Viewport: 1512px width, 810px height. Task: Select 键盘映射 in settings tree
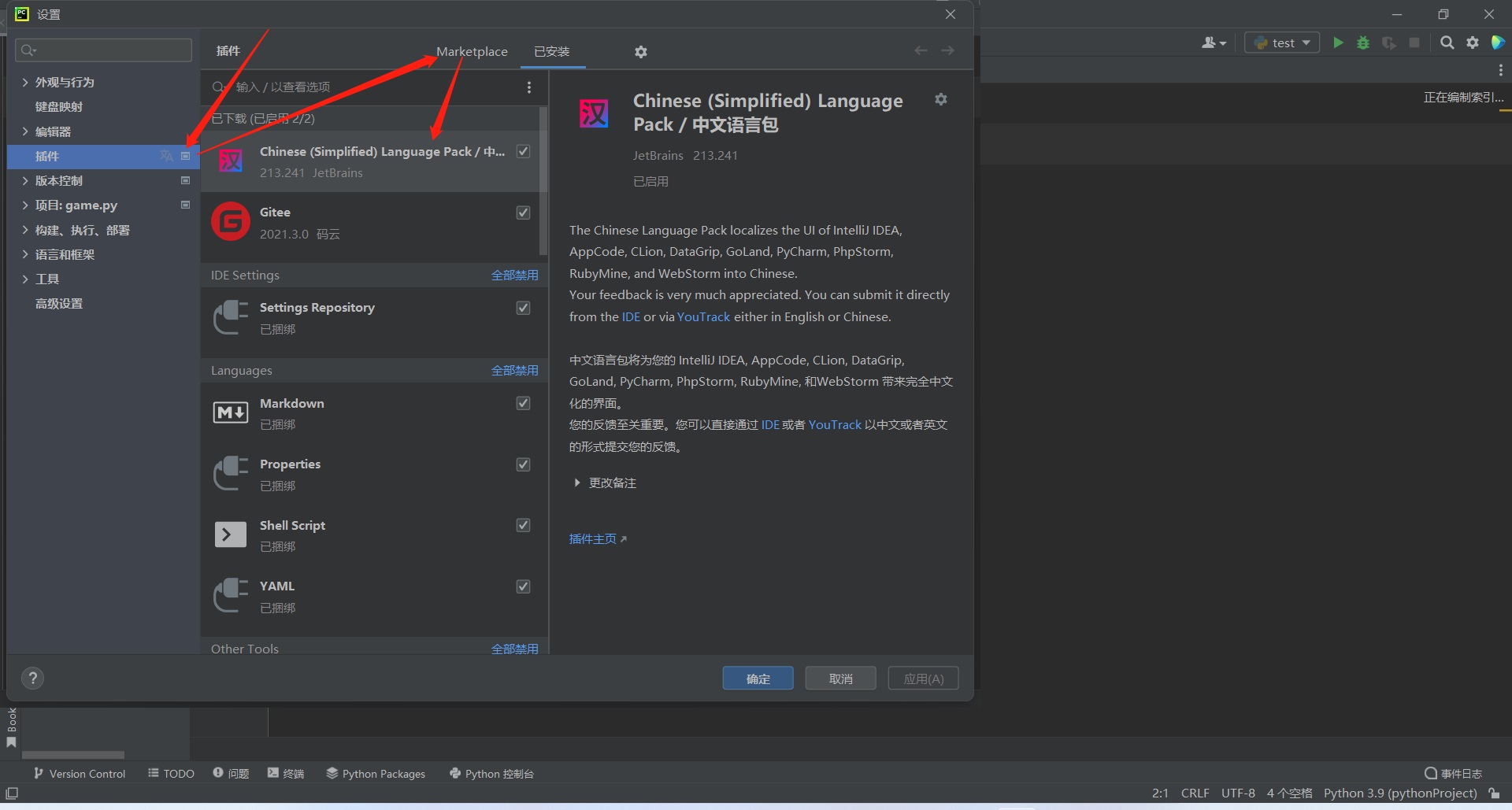[x=59, y=107]
